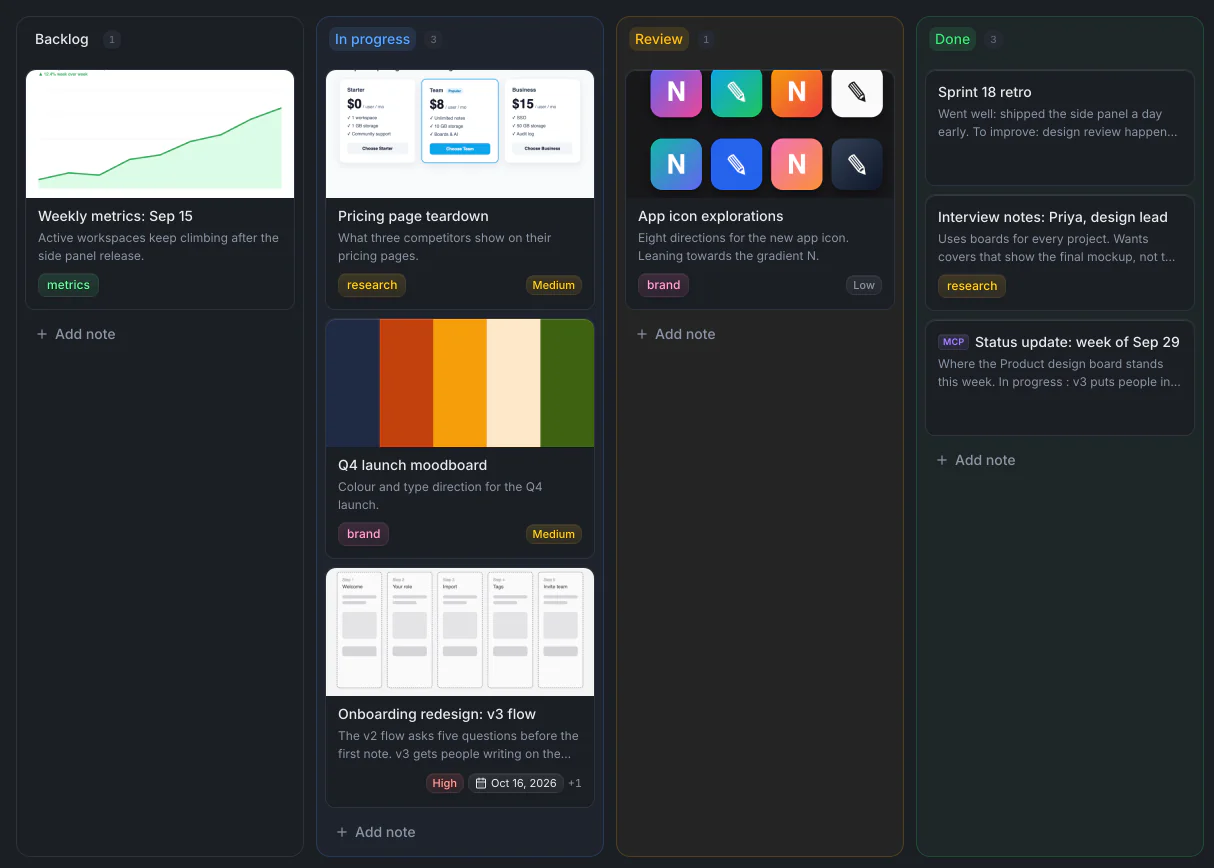The height and width of the screenshot is (868, 1214).
Task: Click the brand tag on App icon explorations
Action: click(x=663, y=285)
